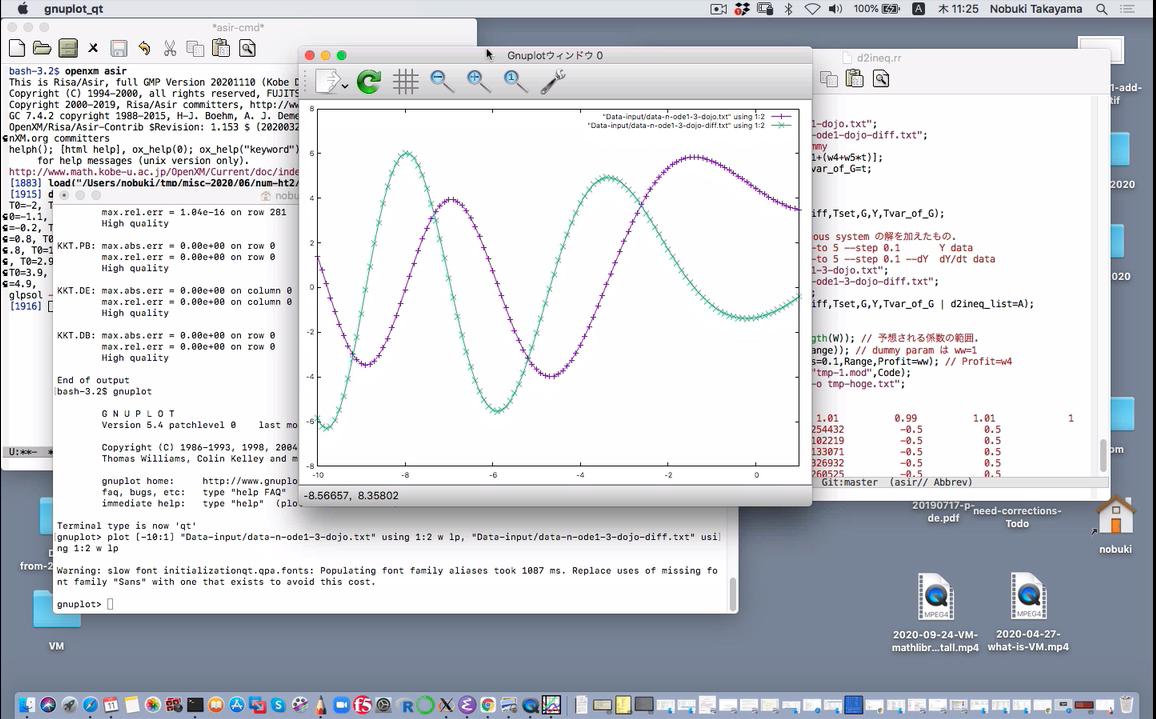Select the 2020-09-24-VM-mathlibr...tall.mp4 desktop file
Image resolution: width=1156 pixels, height=719 pixels.
tap(936, 611)
